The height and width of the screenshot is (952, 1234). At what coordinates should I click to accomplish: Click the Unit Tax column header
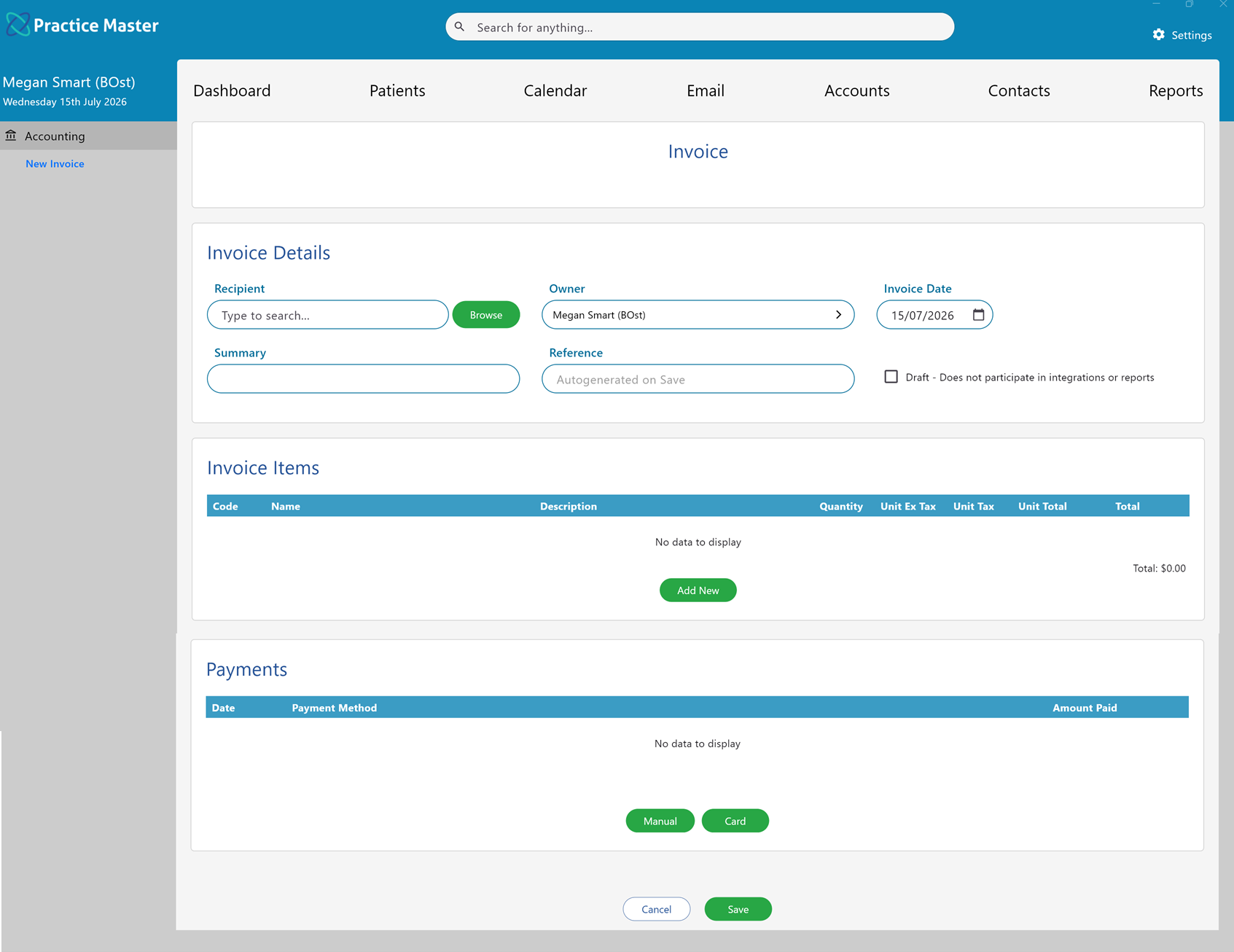click(x=973, y=506)
